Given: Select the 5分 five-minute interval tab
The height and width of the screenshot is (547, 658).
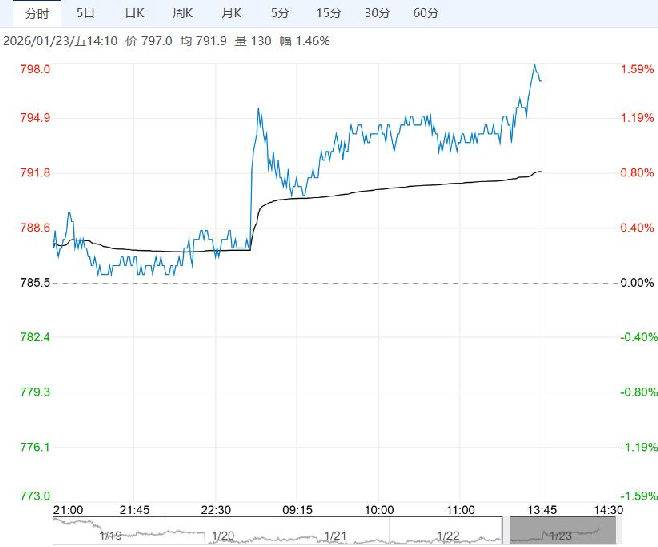Looking at the screenshot, I should point(280,13).
